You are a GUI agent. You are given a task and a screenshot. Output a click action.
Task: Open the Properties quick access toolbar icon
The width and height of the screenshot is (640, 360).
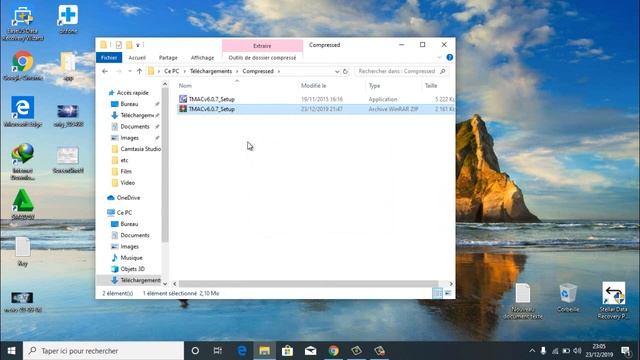click(x=118, y=45)
